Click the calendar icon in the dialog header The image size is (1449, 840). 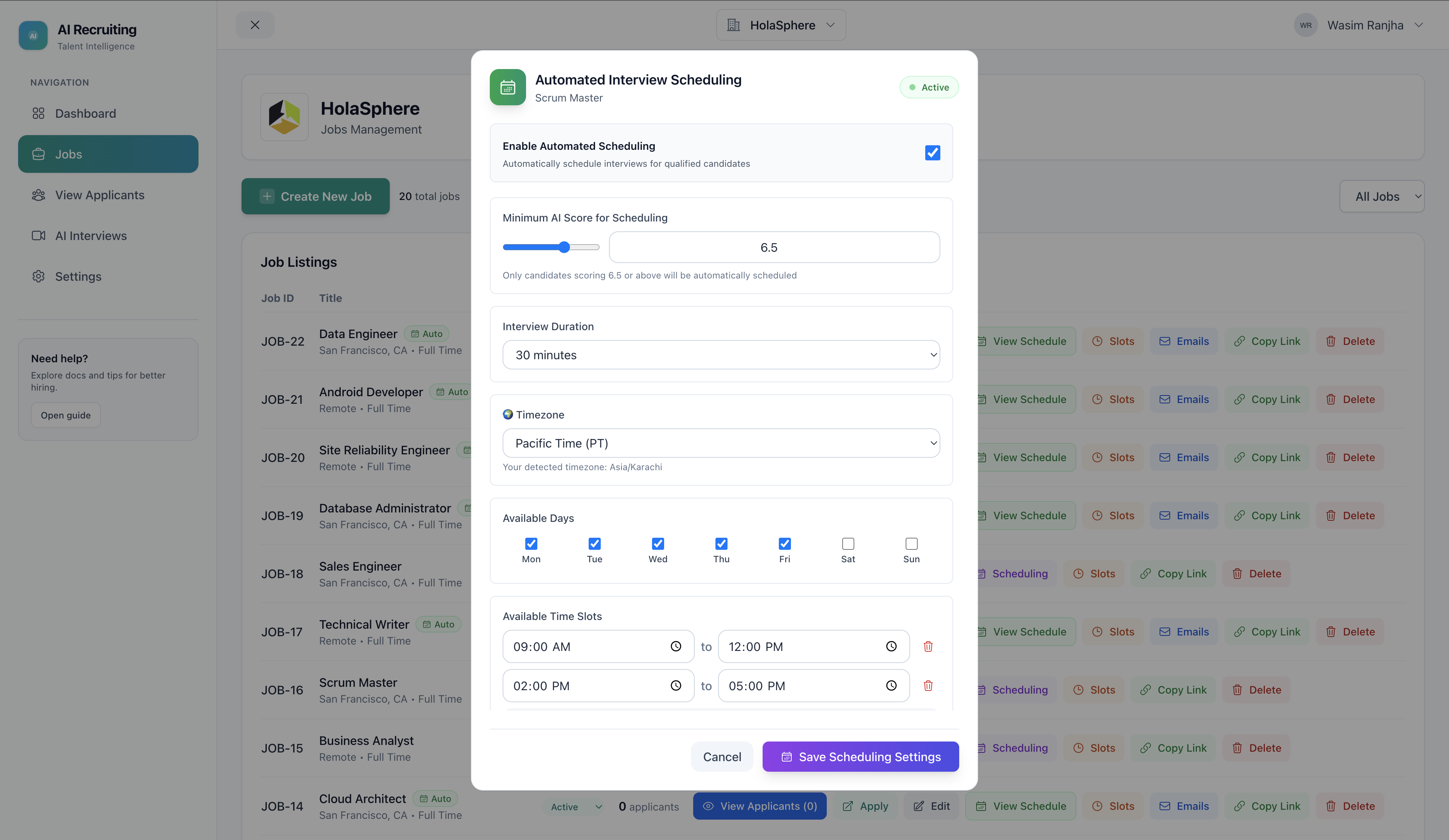(x=507, y=87)
